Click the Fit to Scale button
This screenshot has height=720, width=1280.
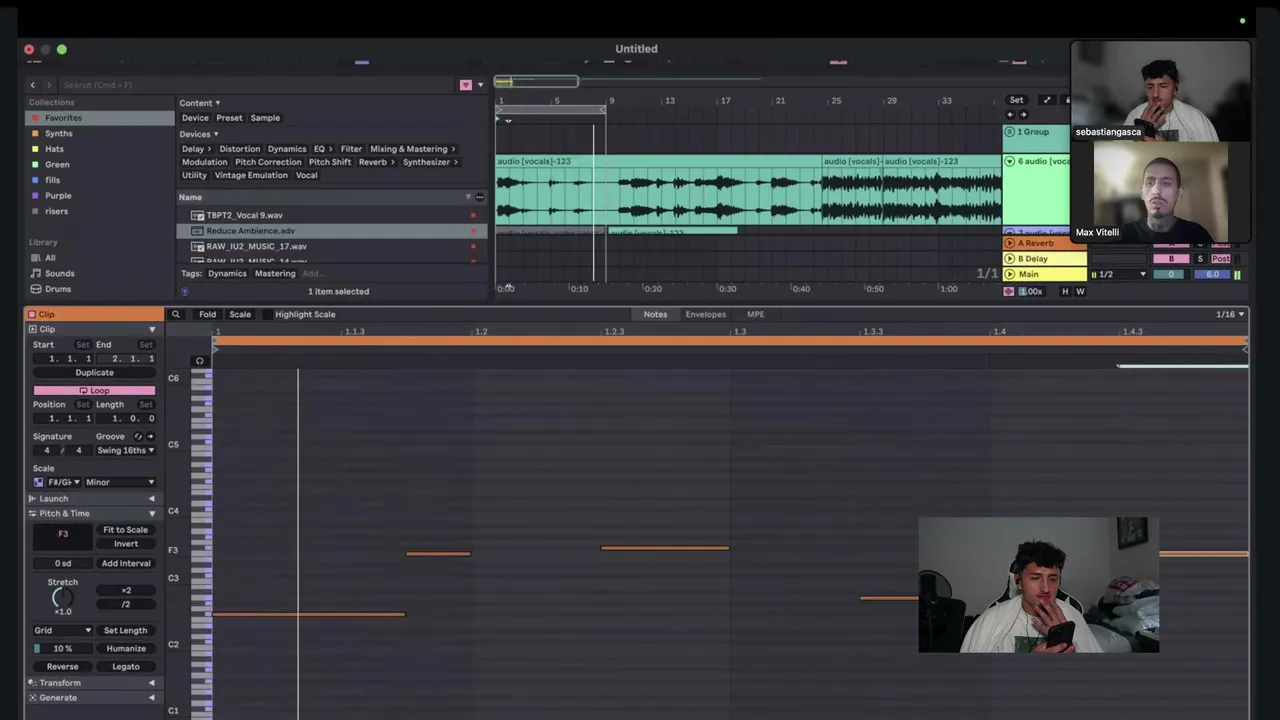pos(125,530)
